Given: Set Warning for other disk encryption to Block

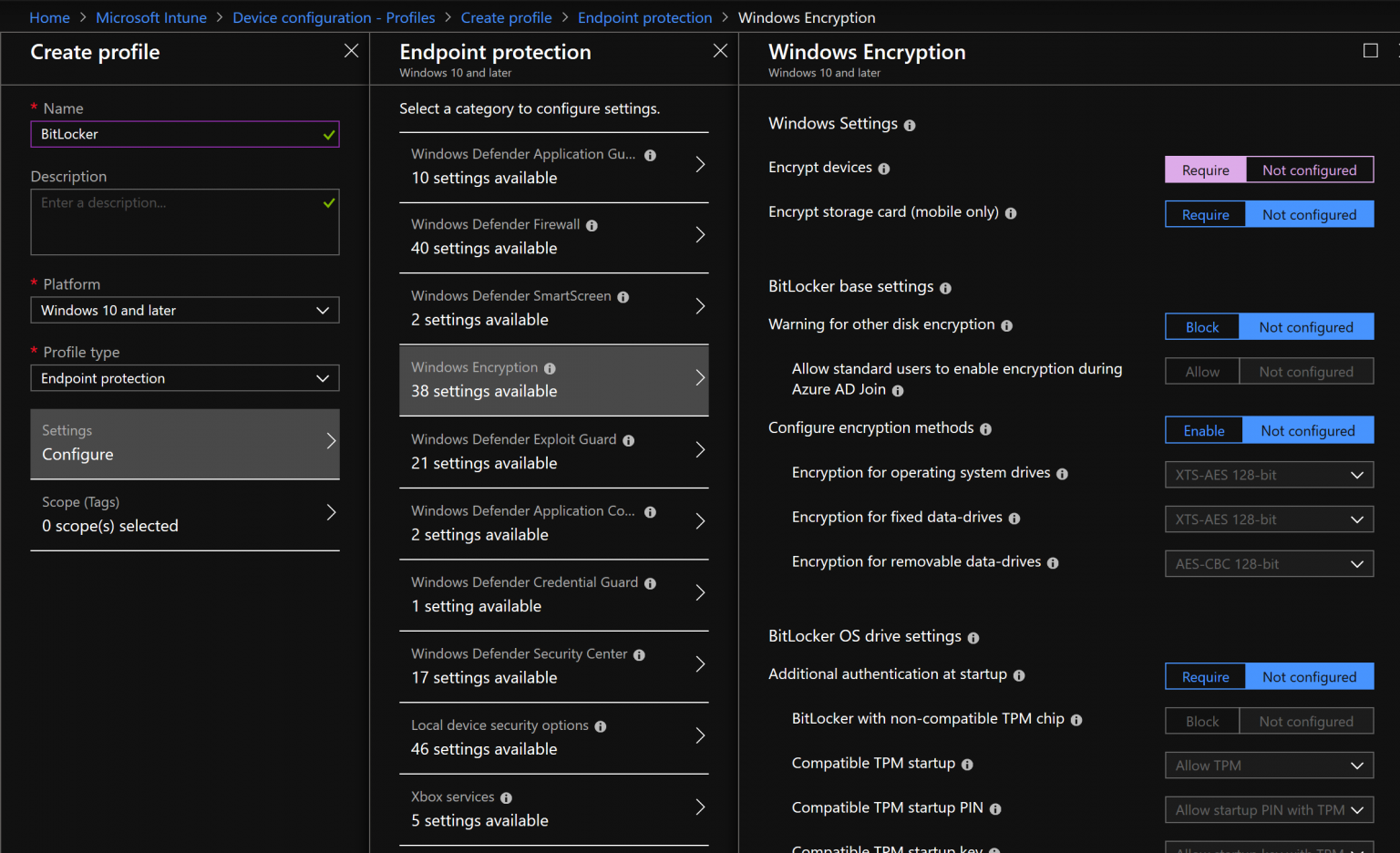Looking at the screenshot, I should [1201, 326].
